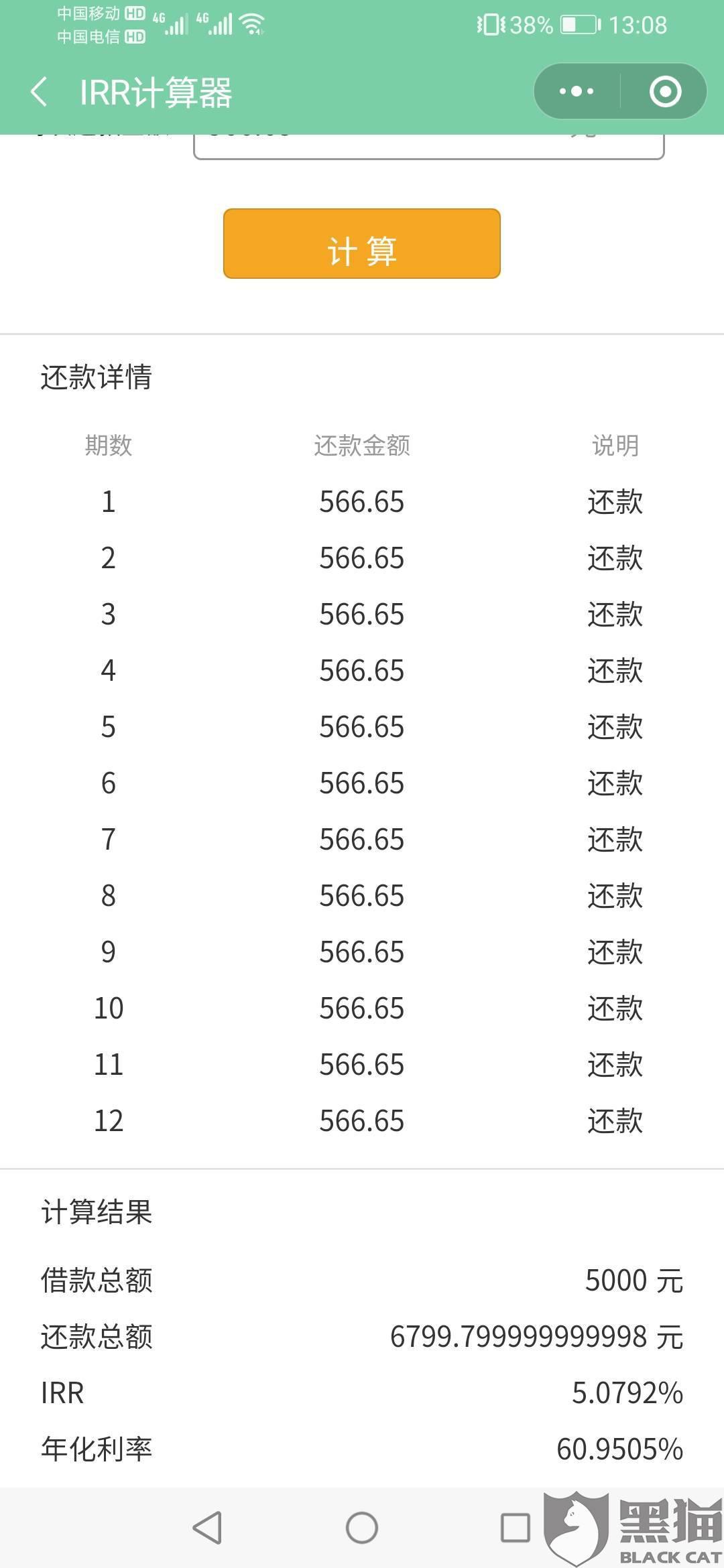Tap the 借款总额 5000 元 value
724x1568 pixels.
[634, 1281]
